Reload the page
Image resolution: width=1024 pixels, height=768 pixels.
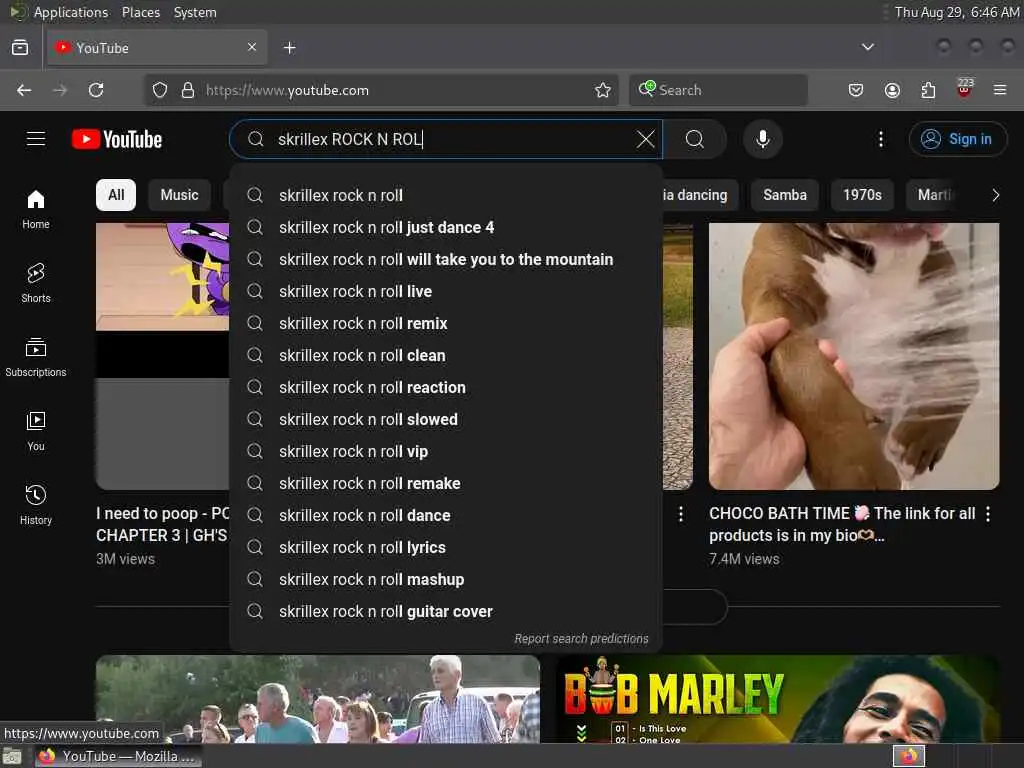pos(96,90)
